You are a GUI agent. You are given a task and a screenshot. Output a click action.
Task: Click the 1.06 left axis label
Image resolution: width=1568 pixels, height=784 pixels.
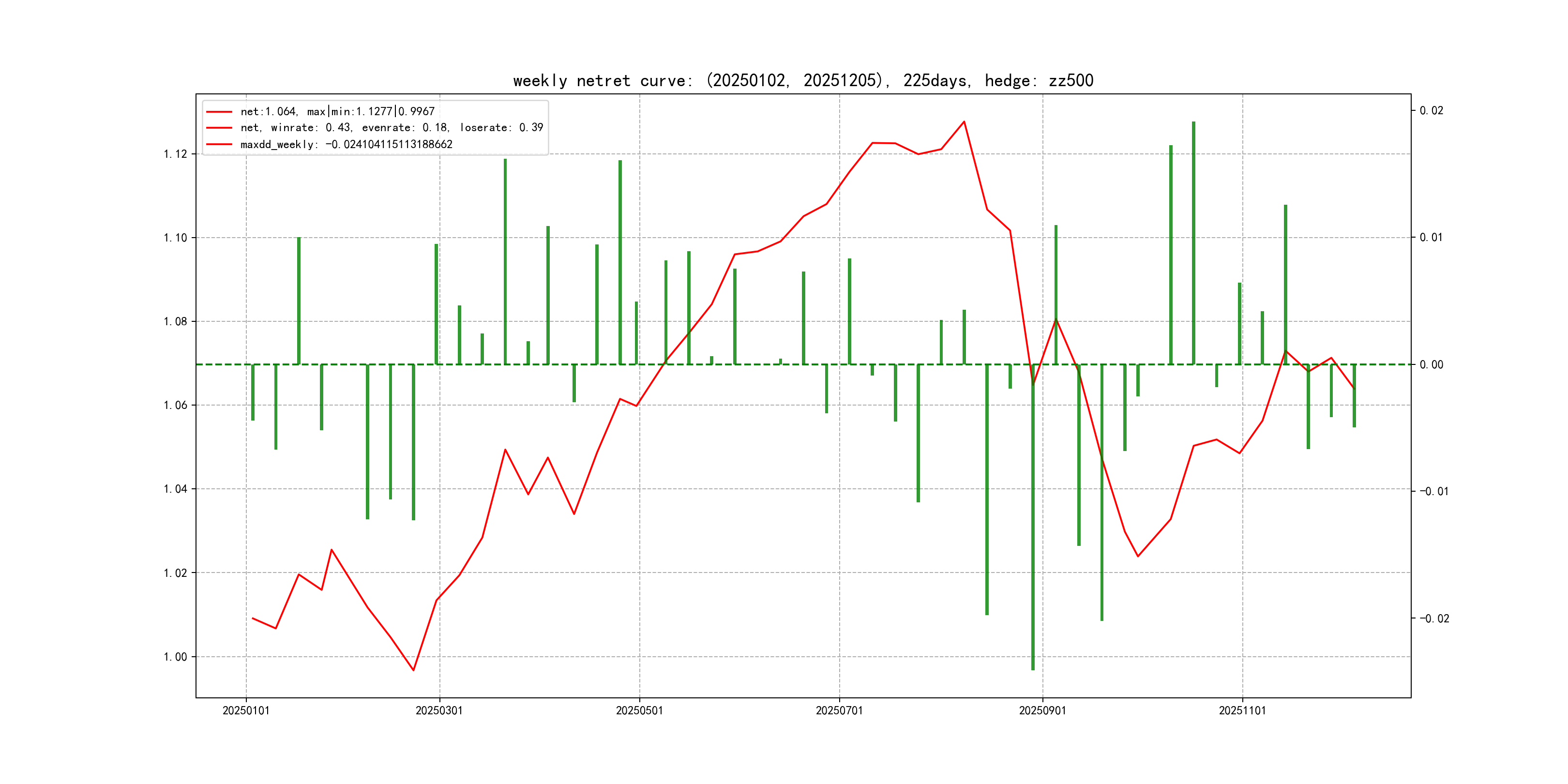(175, 406)
